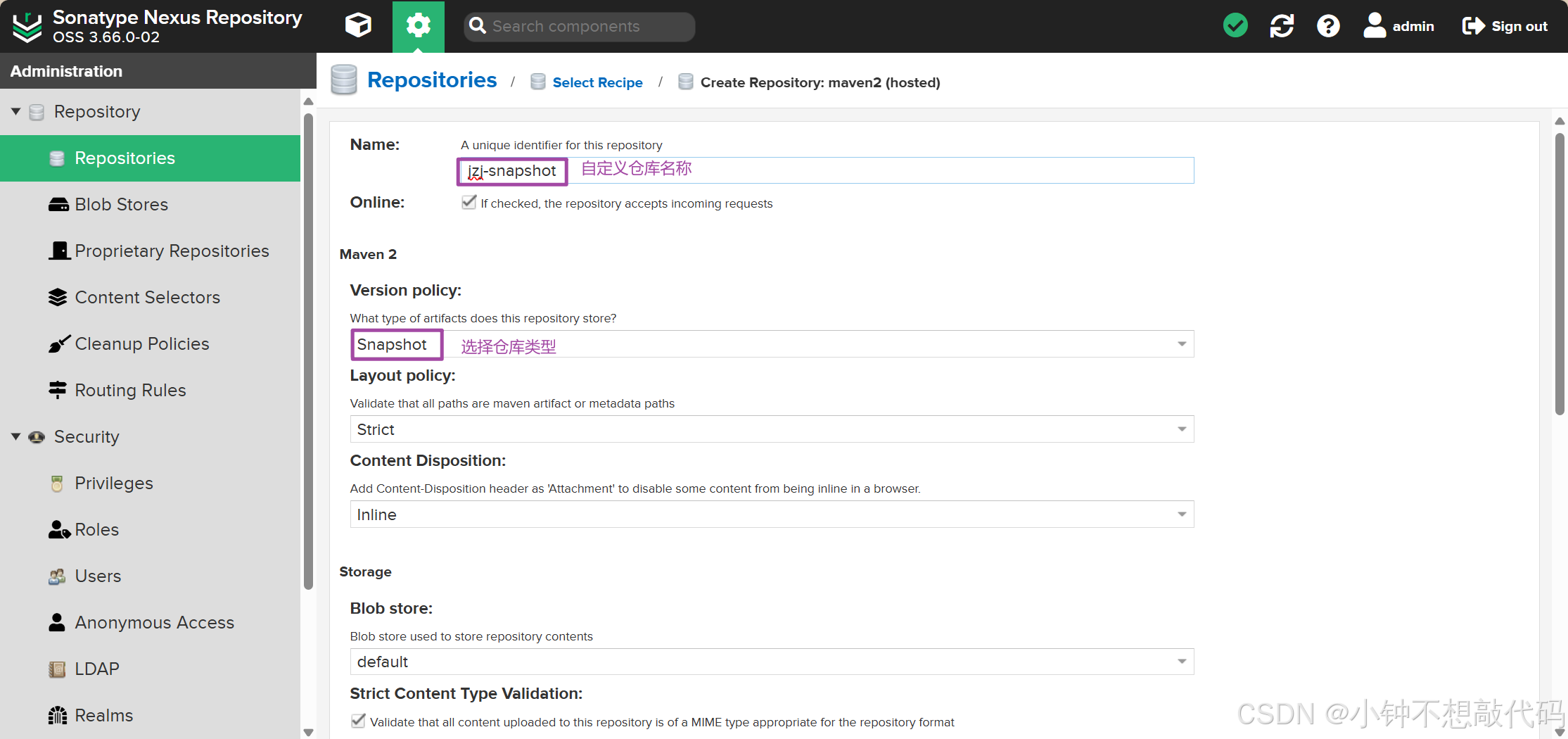The width and height of the screenshot is (1568, 739).
Task: Open Cleanup Policies menu item
Action: point(150,344)
